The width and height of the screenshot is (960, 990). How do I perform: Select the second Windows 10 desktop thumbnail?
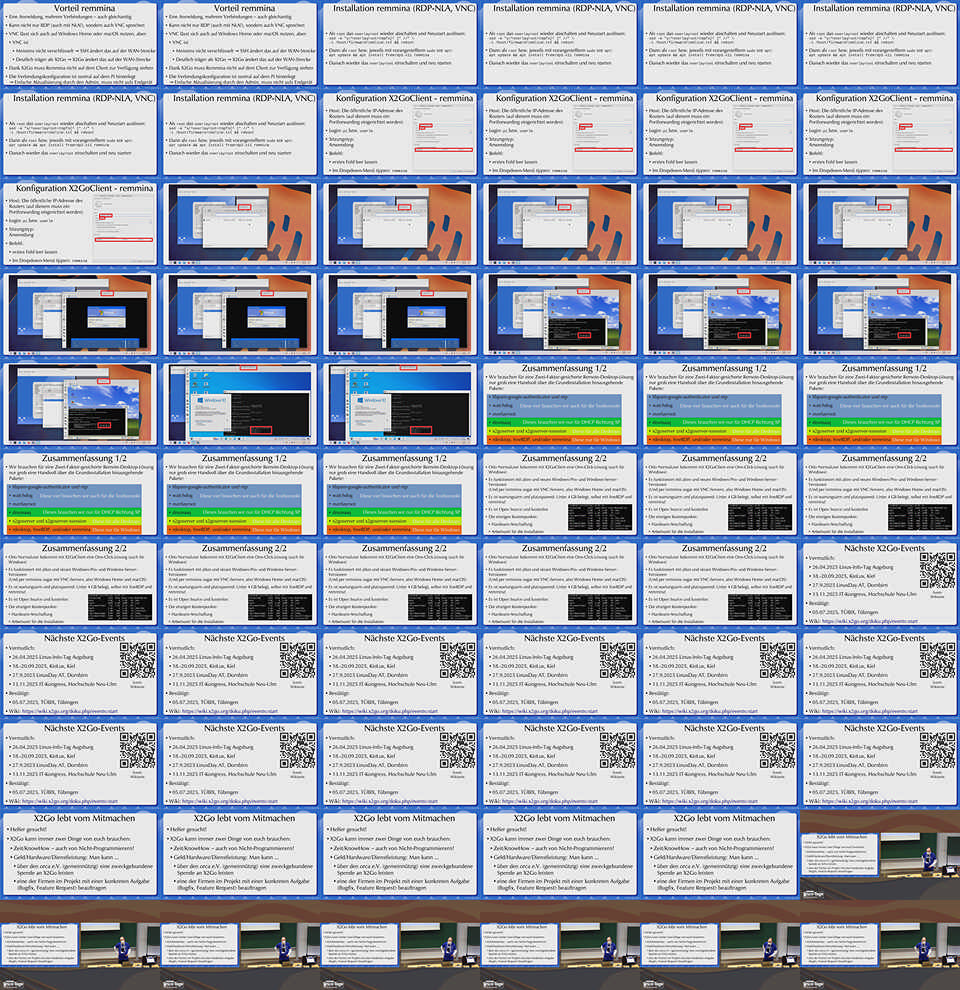(400, 404)
